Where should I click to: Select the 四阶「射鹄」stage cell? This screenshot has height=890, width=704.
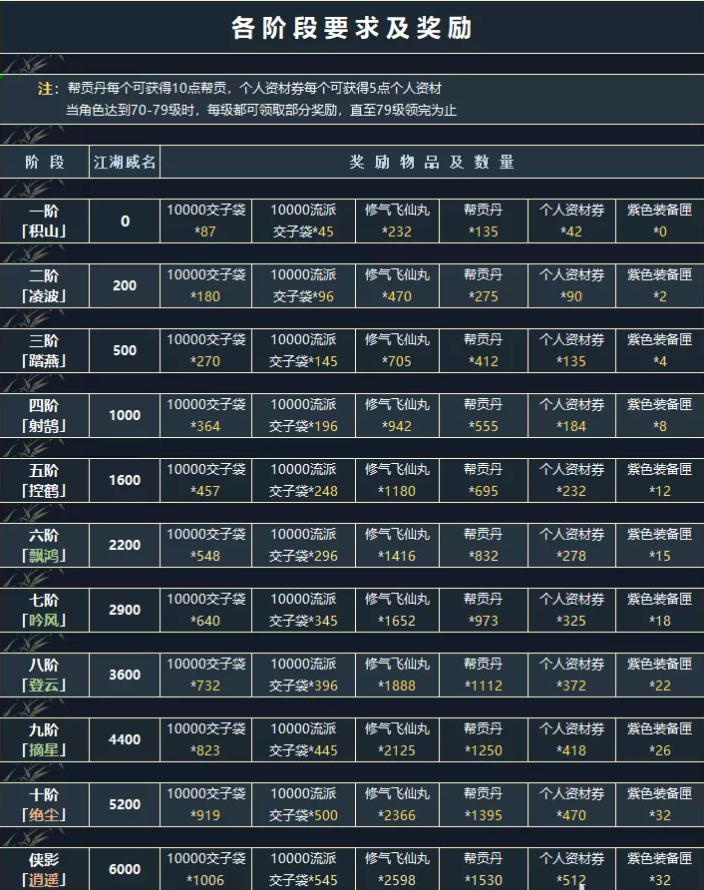click(44, 415)
